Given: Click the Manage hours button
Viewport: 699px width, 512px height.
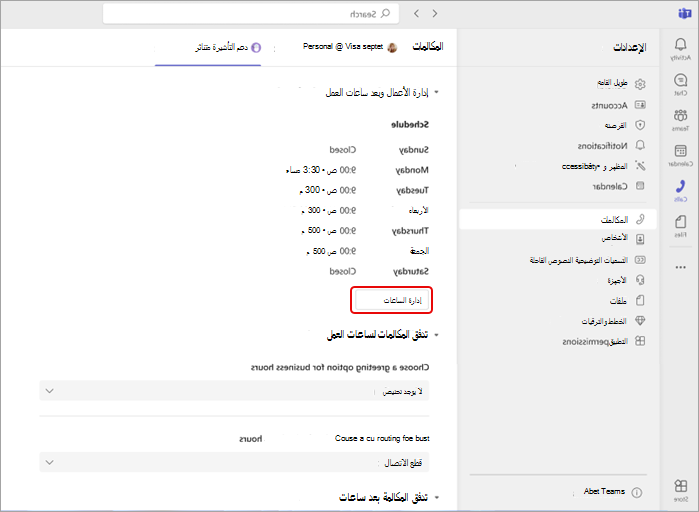Looking at the screenshot, I should tap(391, 300).
